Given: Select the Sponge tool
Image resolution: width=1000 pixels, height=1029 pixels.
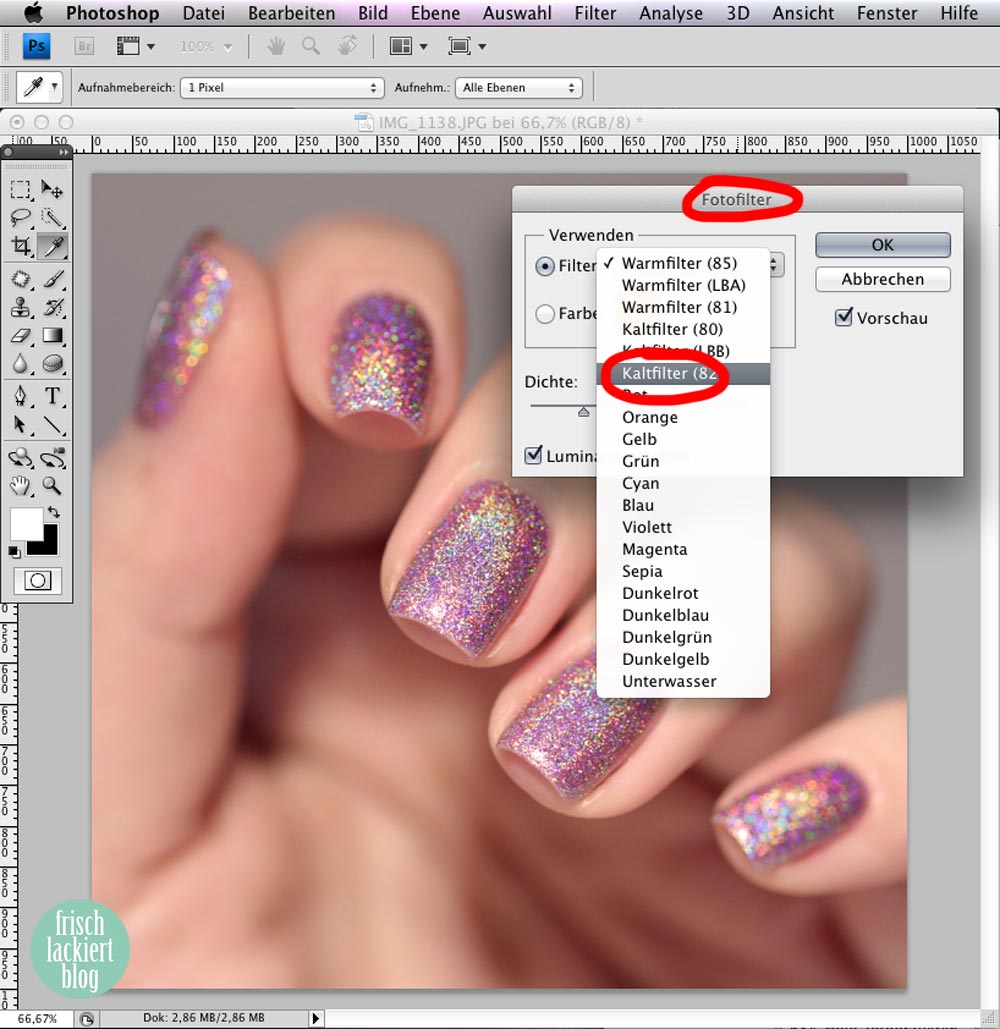Looking at the screenshot, I should coord(52,364).
